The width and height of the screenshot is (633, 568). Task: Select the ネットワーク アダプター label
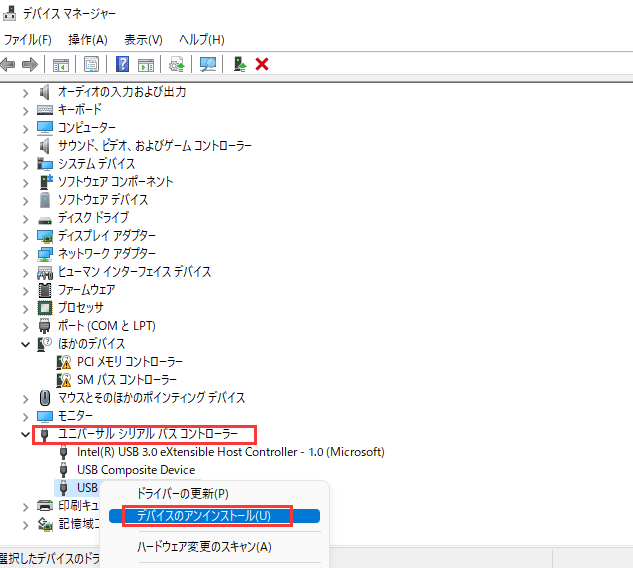click(x=107, y=254)
